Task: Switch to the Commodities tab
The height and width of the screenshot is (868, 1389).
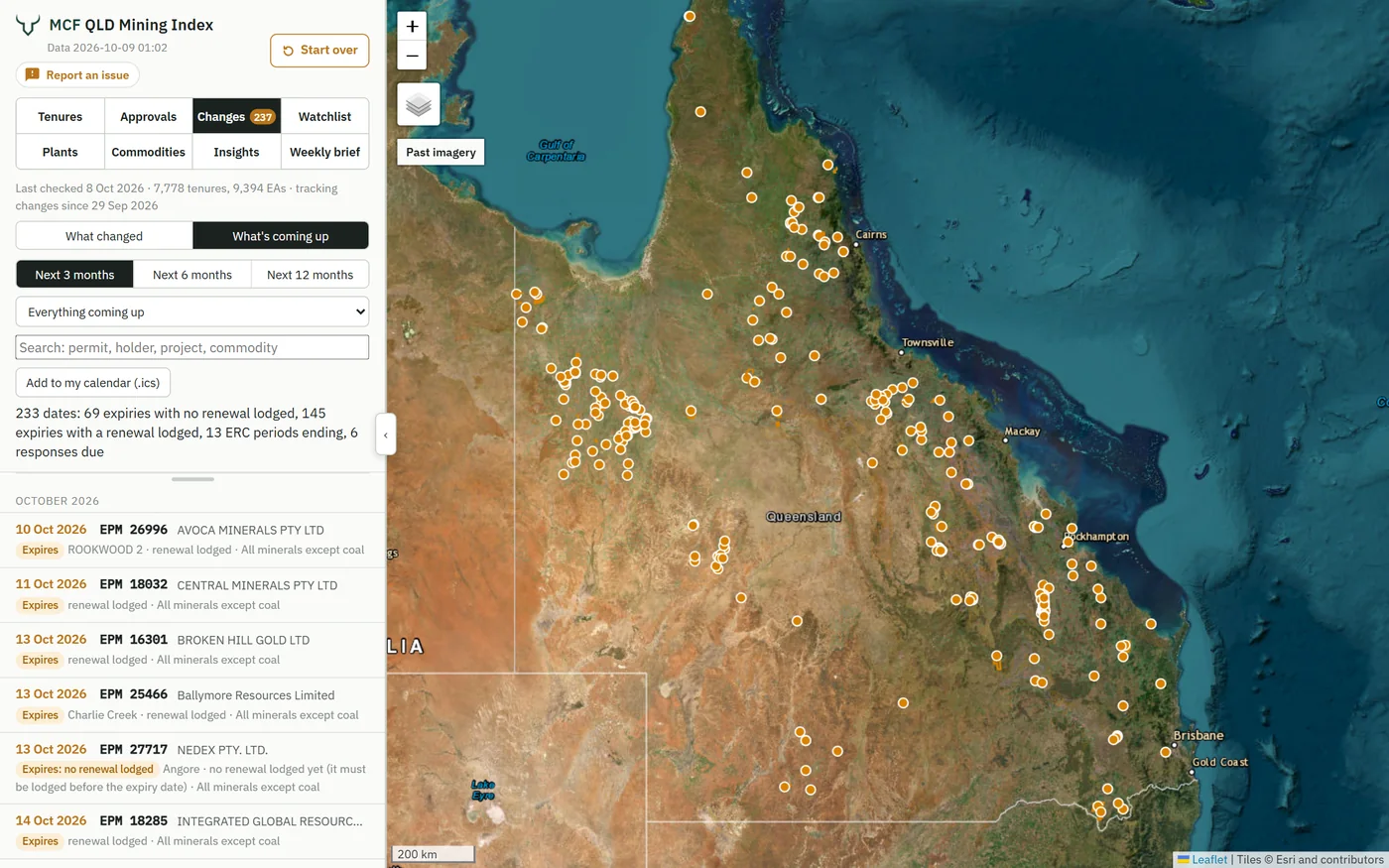Action: (x=149, y=152)
